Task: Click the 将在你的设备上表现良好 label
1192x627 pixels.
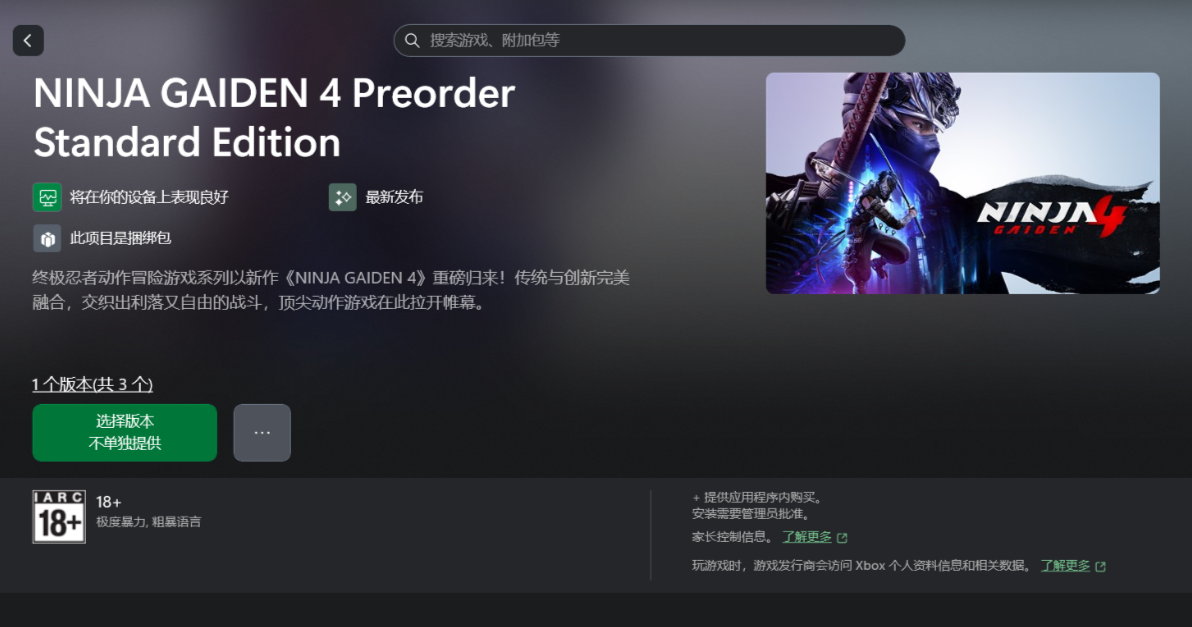Action: click(149, 198)
